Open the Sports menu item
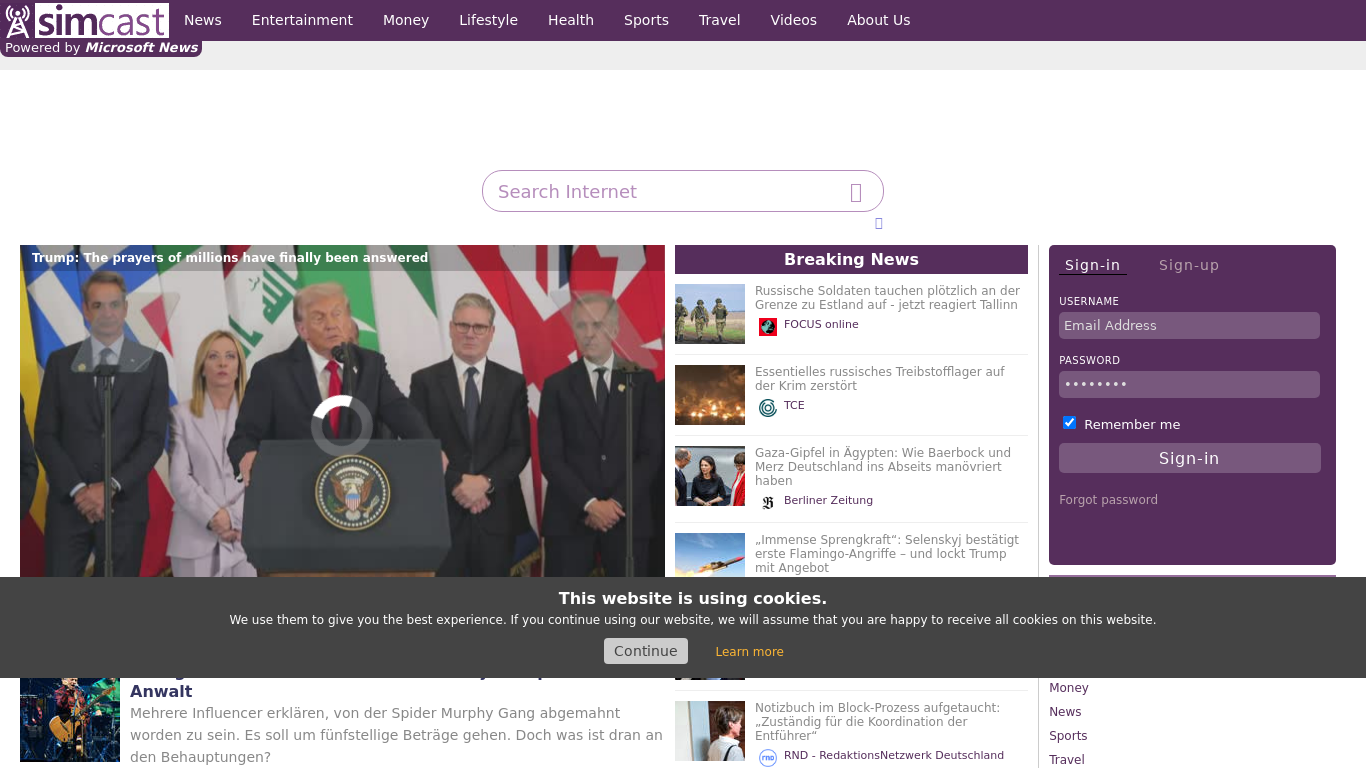 click(646, 20)
